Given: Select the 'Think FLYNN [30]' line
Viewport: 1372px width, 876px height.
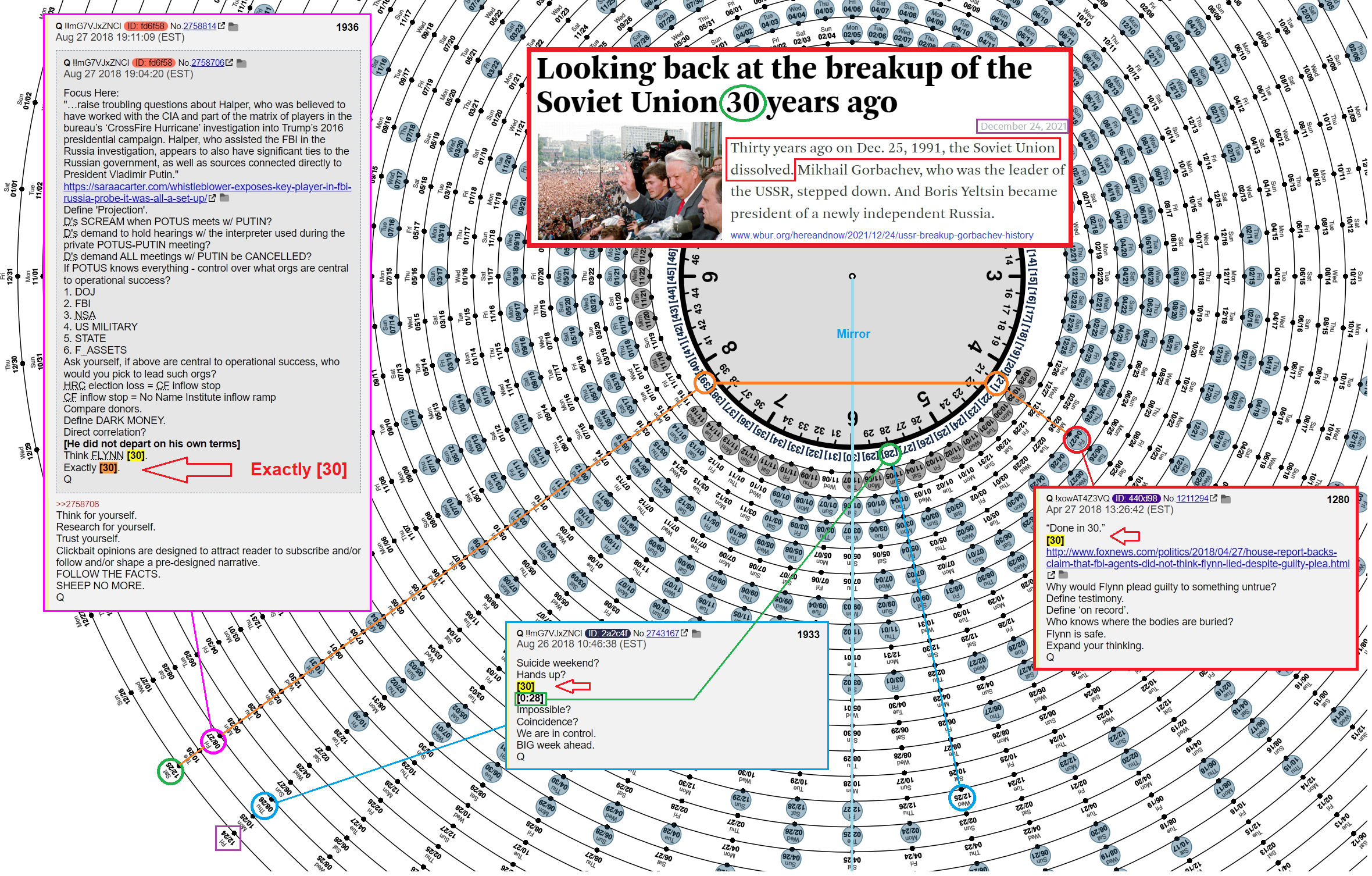Looking at the screenshot, I should click(105, 455).
